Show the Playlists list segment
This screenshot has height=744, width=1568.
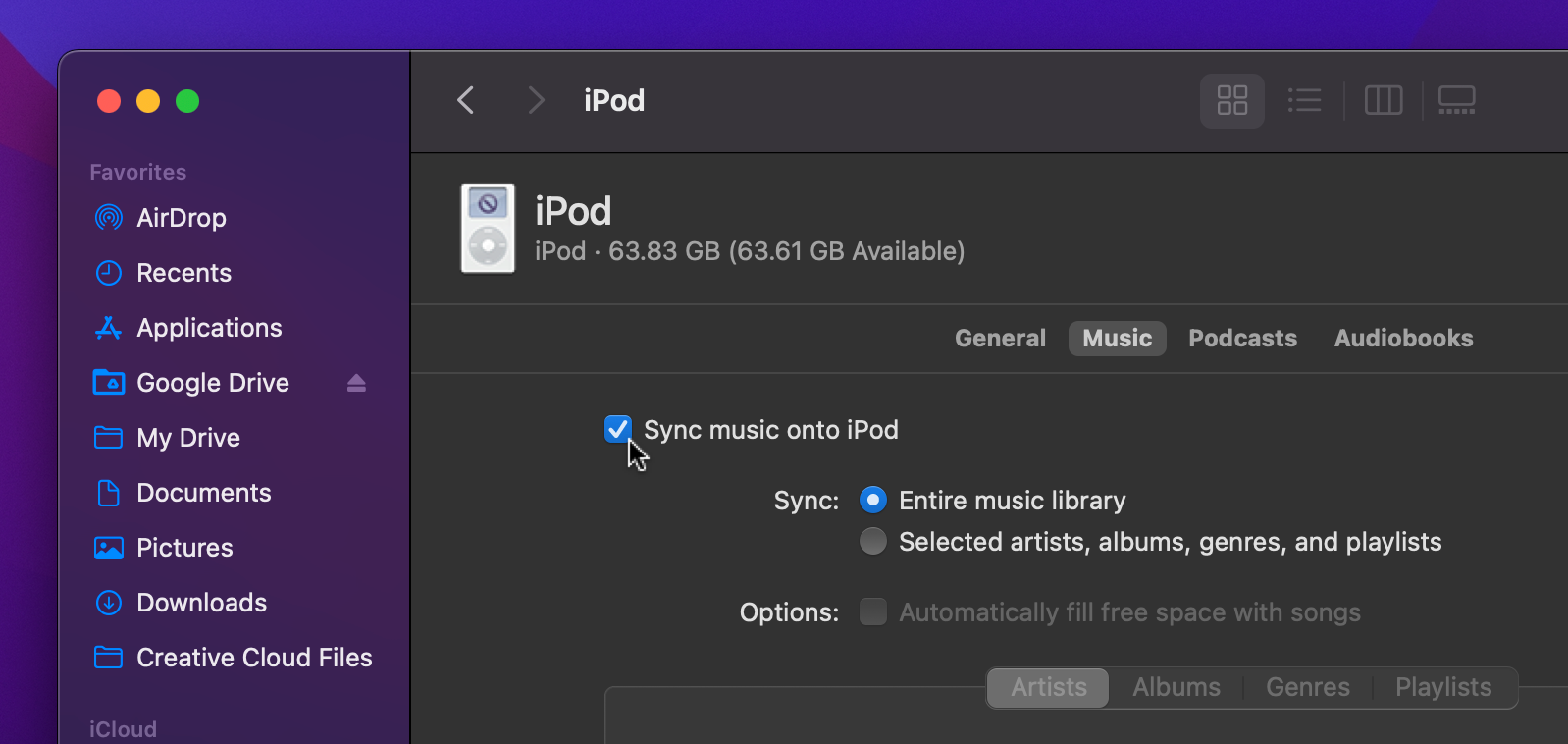(1443, 687)
